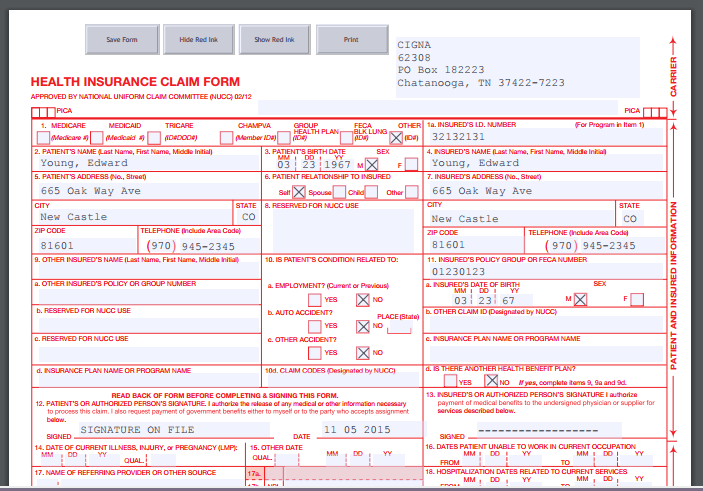703x491 pixels.
Task: Click the Insured's Name field
Action: click(545, 163)
